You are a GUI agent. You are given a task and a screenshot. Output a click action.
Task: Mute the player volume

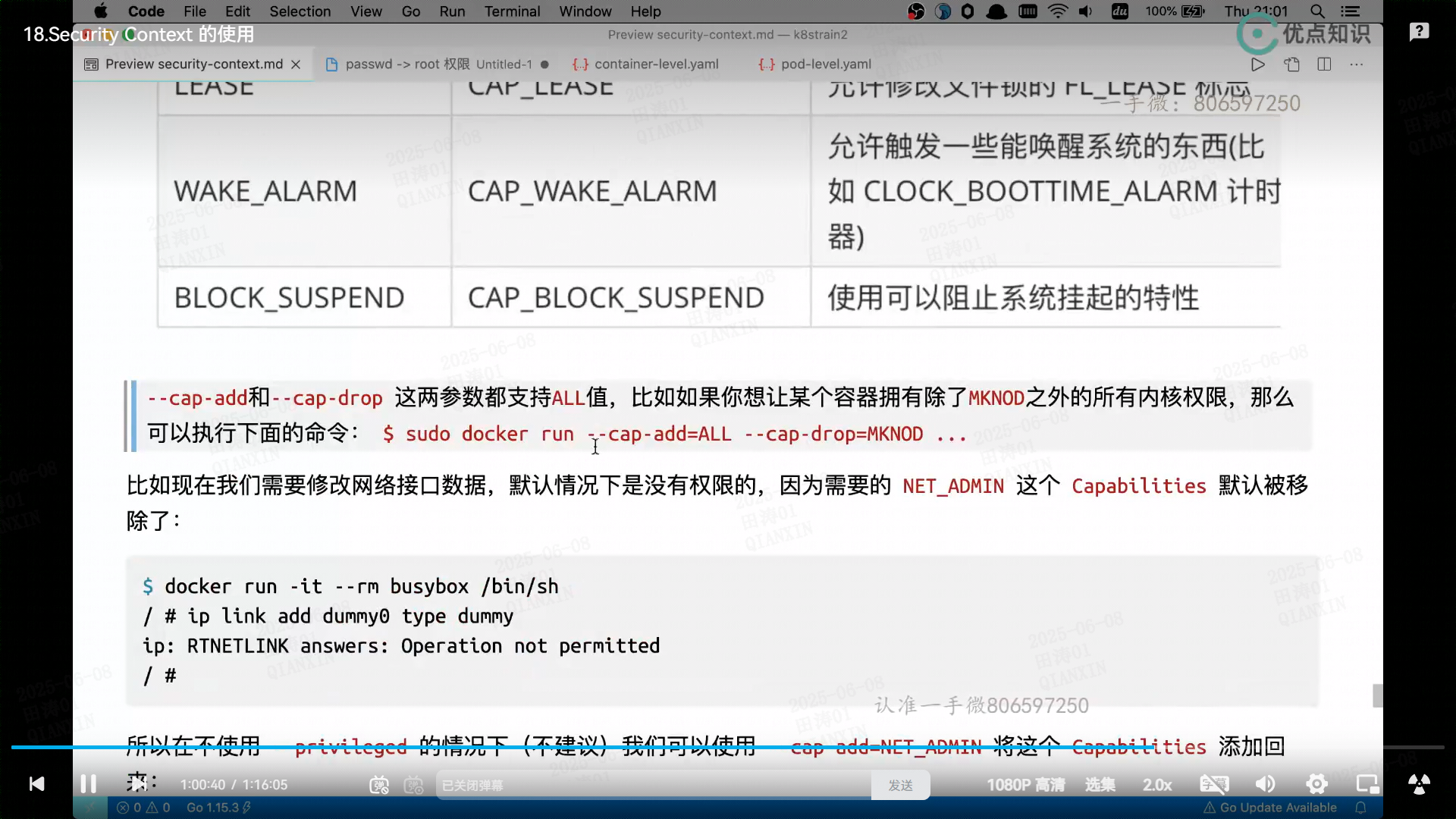1265,785
